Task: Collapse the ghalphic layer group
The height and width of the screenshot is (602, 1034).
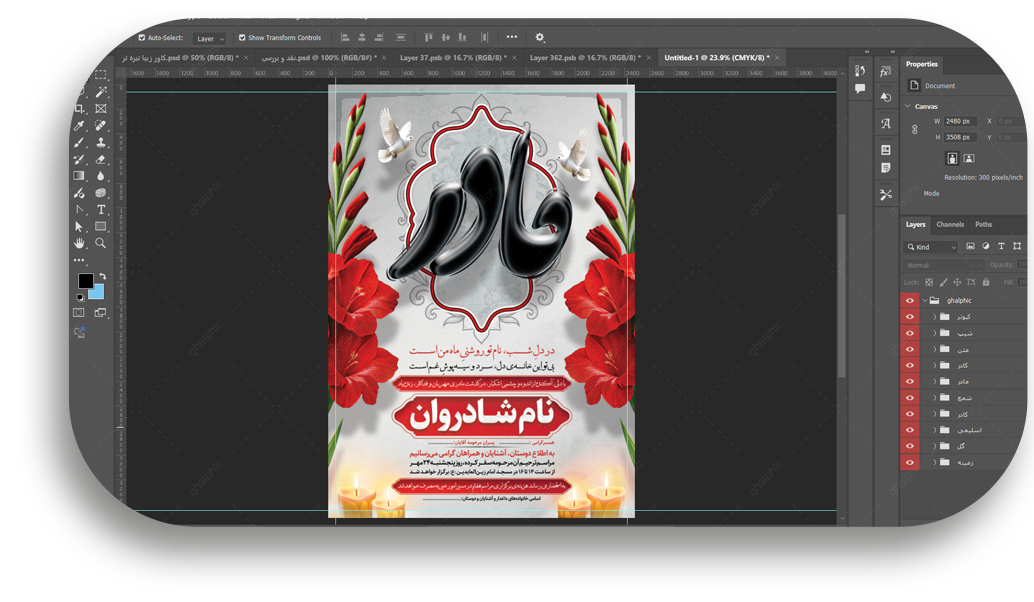Action: click(x=925, y=300)
